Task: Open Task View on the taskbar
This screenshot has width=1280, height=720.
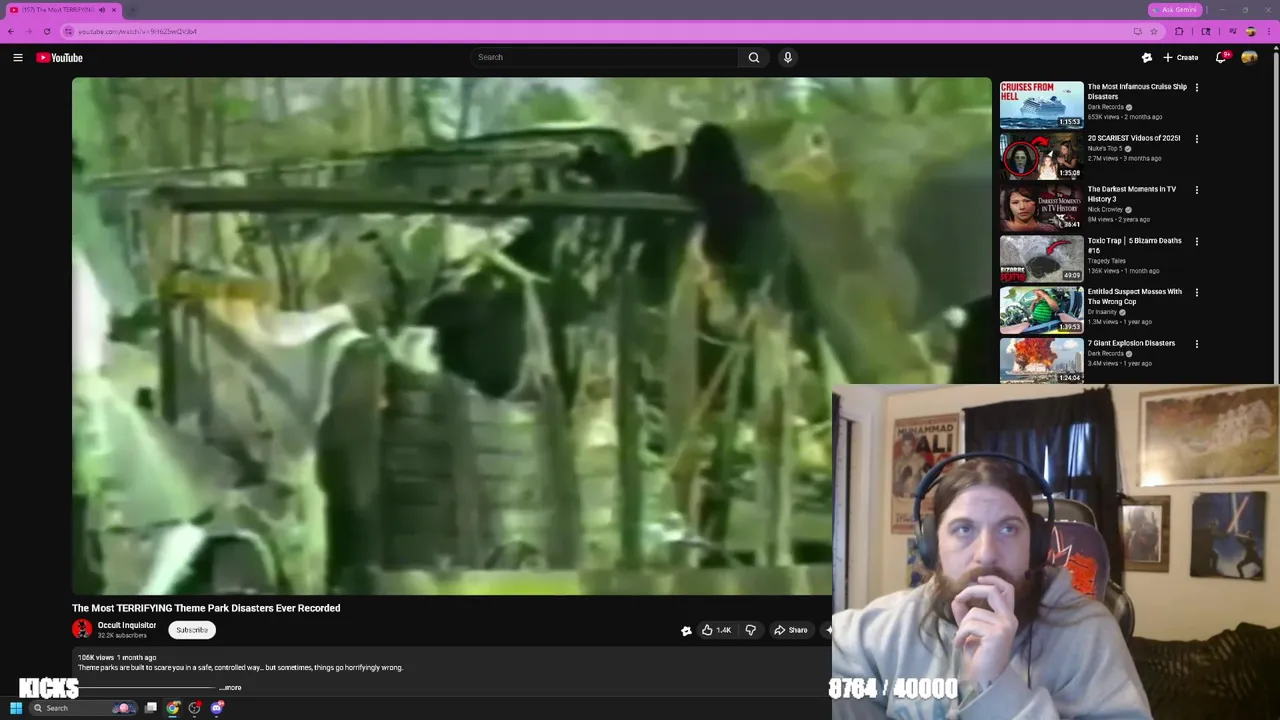Action: coord(151,708)
